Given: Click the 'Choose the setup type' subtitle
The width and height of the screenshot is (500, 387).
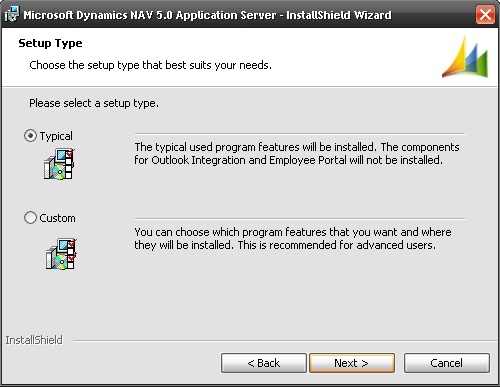Looking at the screenshot, I should pos(151,65).
